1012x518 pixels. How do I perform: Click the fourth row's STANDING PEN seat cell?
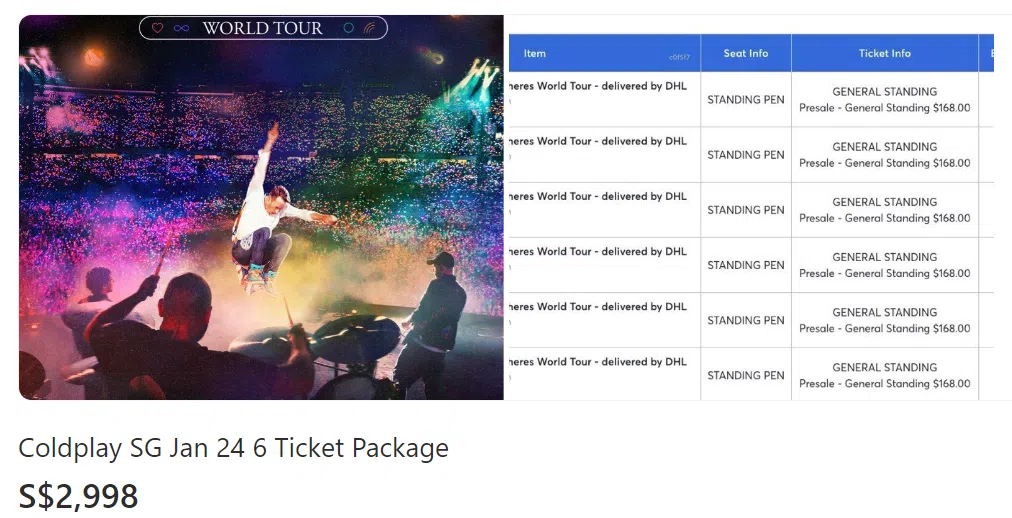click(746, 265)
